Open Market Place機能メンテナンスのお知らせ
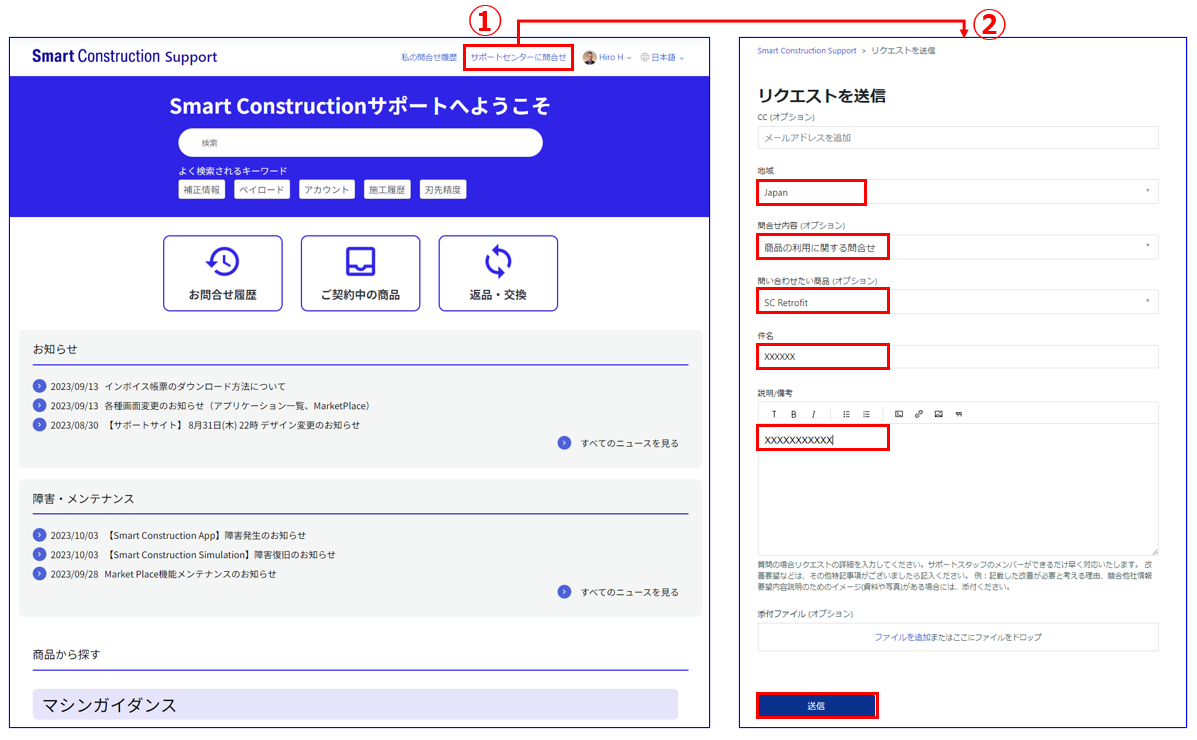The height and width of the screenshot is (740, 1197). (190, 574)
